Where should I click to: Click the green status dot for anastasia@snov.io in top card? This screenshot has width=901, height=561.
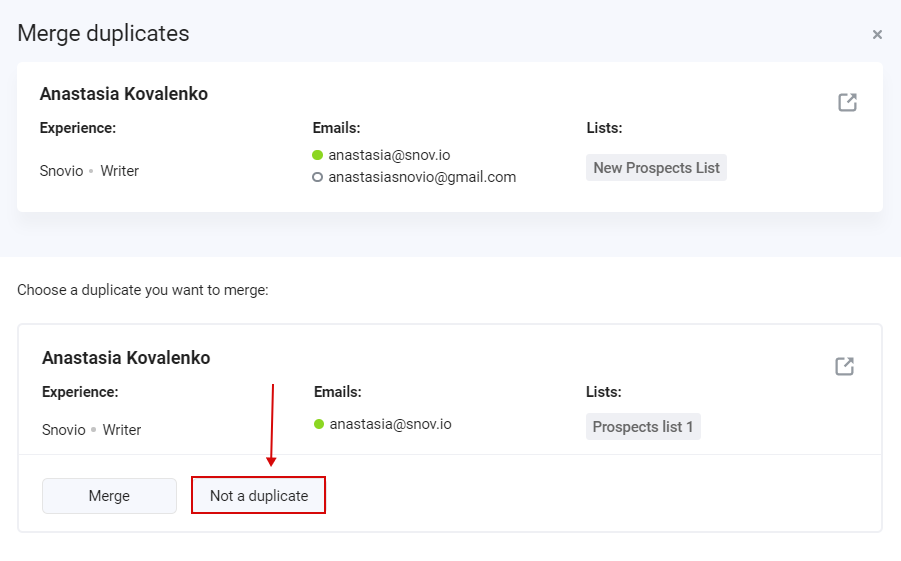coord(317,155)
